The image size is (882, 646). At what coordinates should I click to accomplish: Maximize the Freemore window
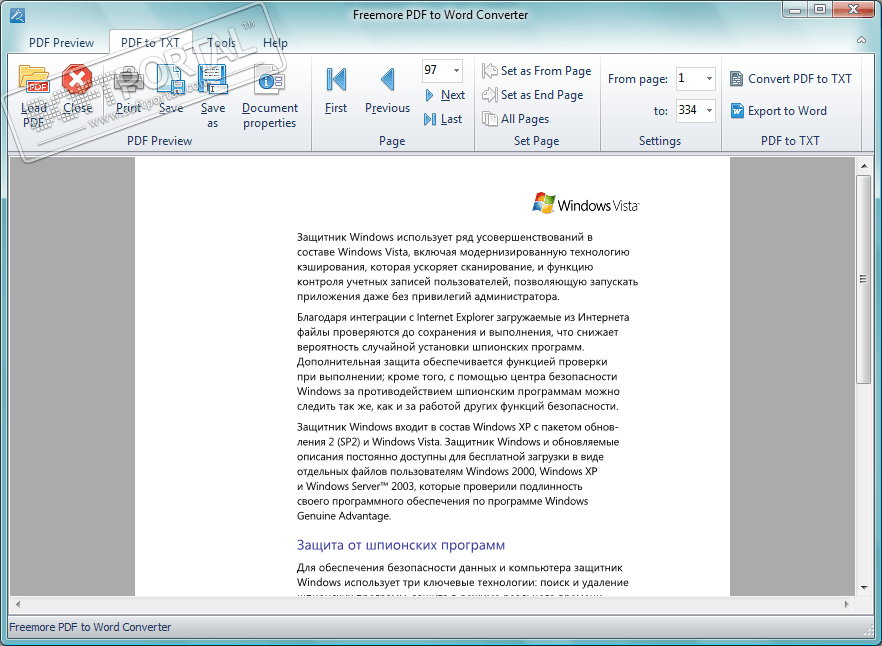[820, 9]
